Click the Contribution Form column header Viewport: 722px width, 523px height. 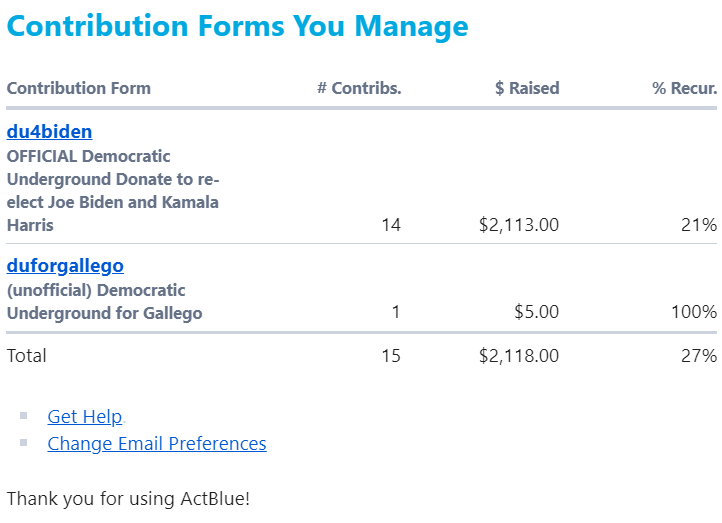point(79,88)
